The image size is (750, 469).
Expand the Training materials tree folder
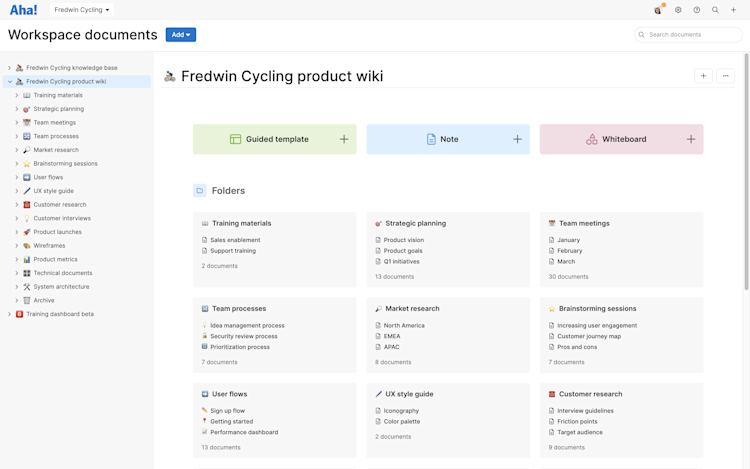pyautogui.click(x=17, y=95)
